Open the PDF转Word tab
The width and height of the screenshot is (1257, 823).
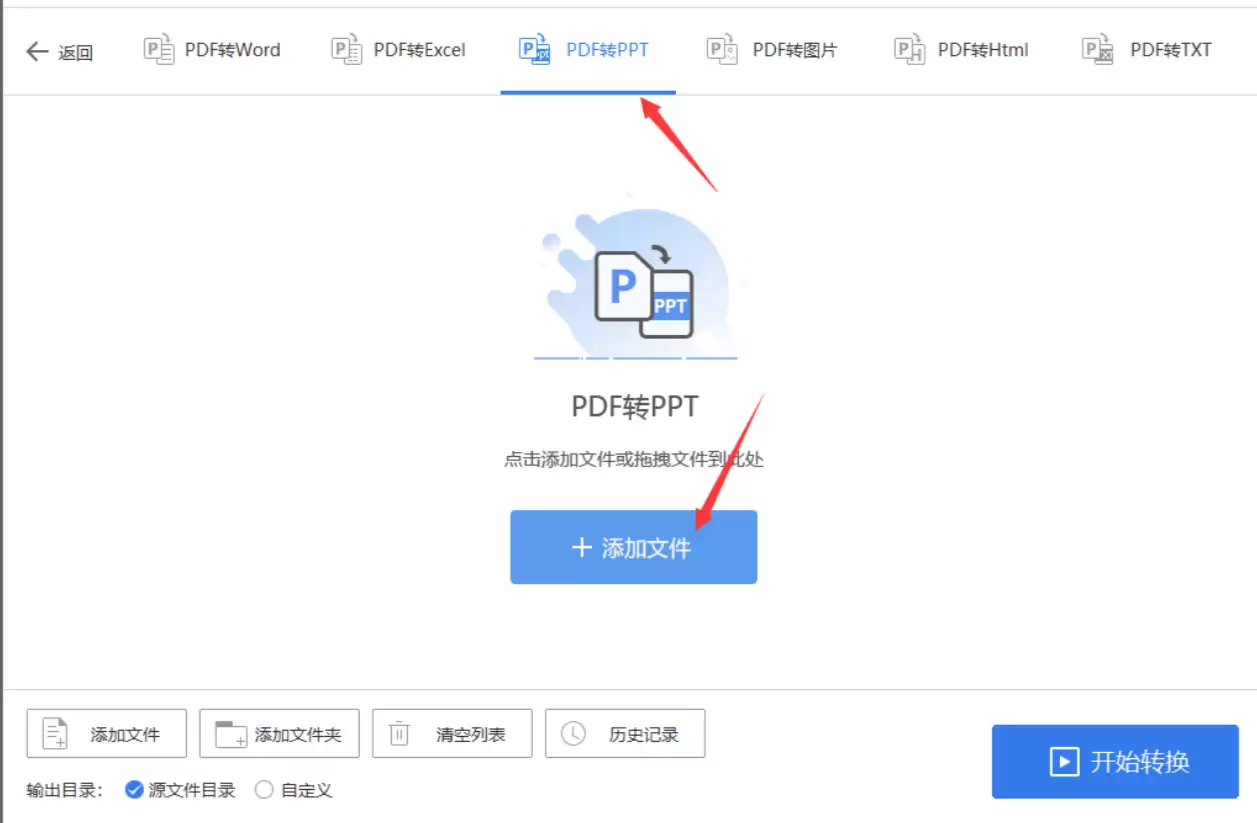232,50
